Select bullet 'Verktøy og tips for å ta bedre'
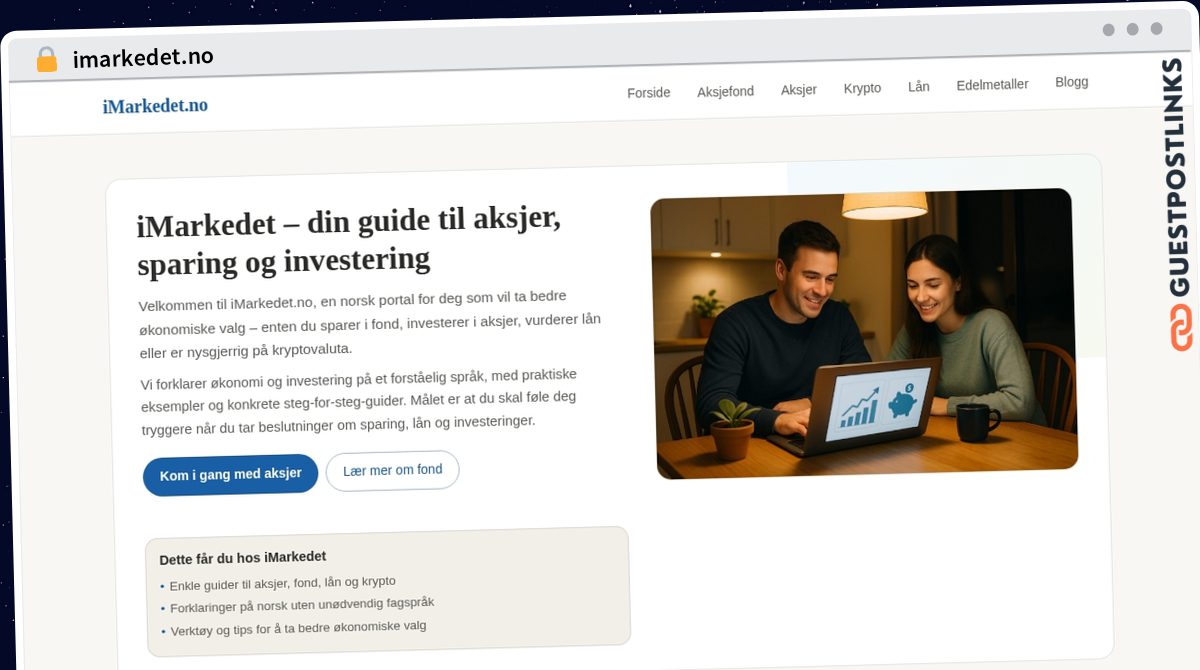The width and height of the screenshot is (1200, 670). click(x=298, y=628)
